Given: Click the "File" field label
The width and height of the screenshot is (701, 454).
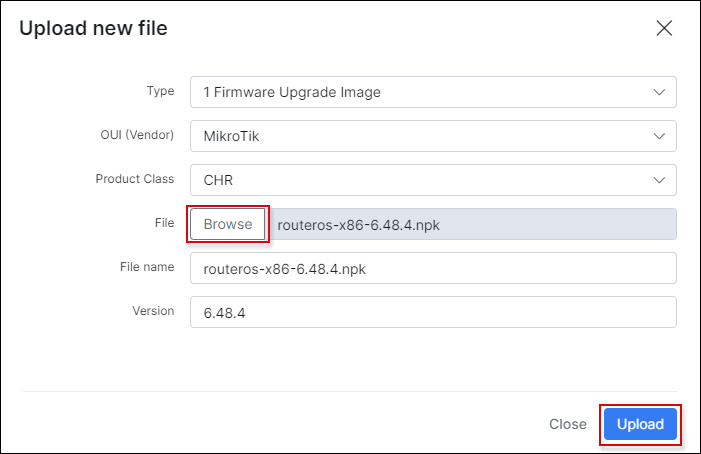Looking at the screenshot, I should click(x=164, y=223).
